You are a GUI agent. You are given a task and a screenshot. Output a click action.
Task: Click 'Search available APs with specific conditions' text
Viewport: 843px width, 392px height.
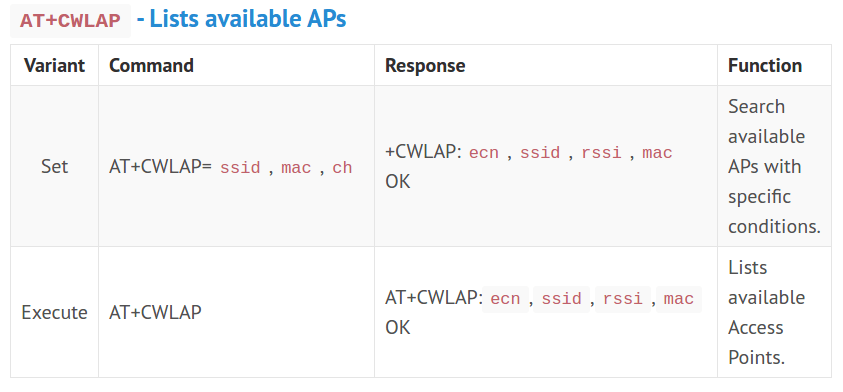[x=774, y=167]
